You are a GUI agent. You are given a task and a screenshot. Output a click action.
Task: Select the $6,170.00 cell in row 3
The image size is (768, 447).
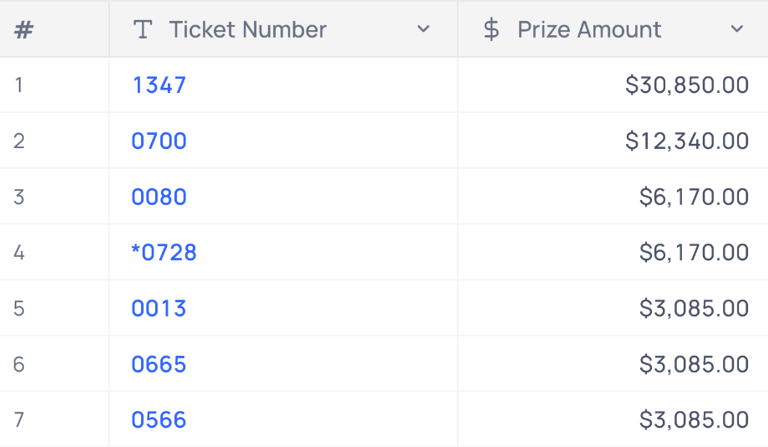[610, 197]
